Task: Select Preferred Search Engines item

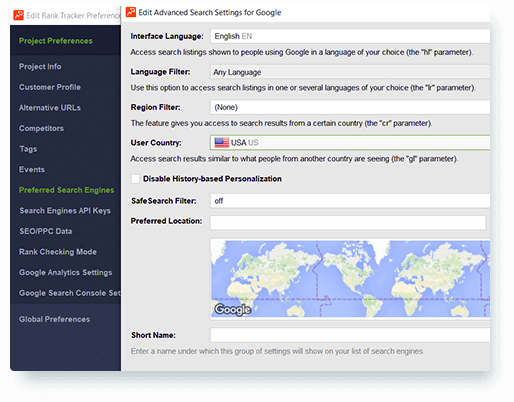Action: coord(66,190)
